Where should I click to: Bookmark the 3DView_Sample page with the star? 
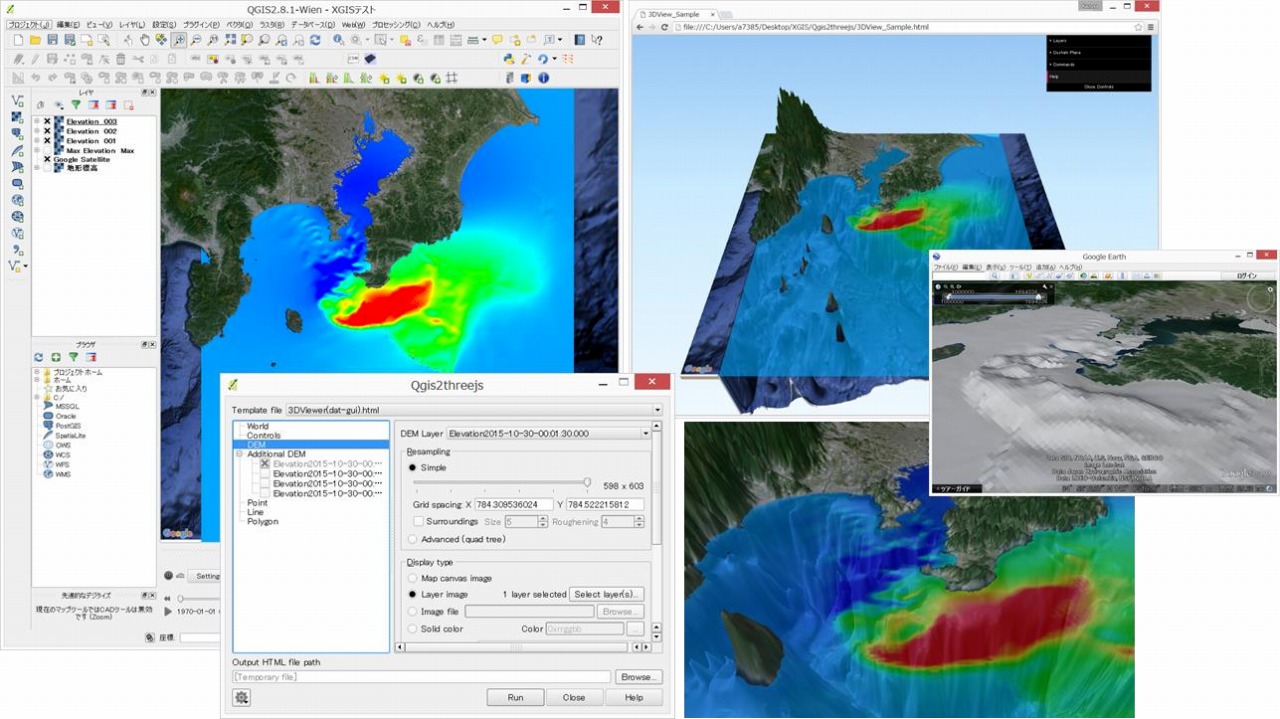pyautogui.click(x=1139, y=27)
